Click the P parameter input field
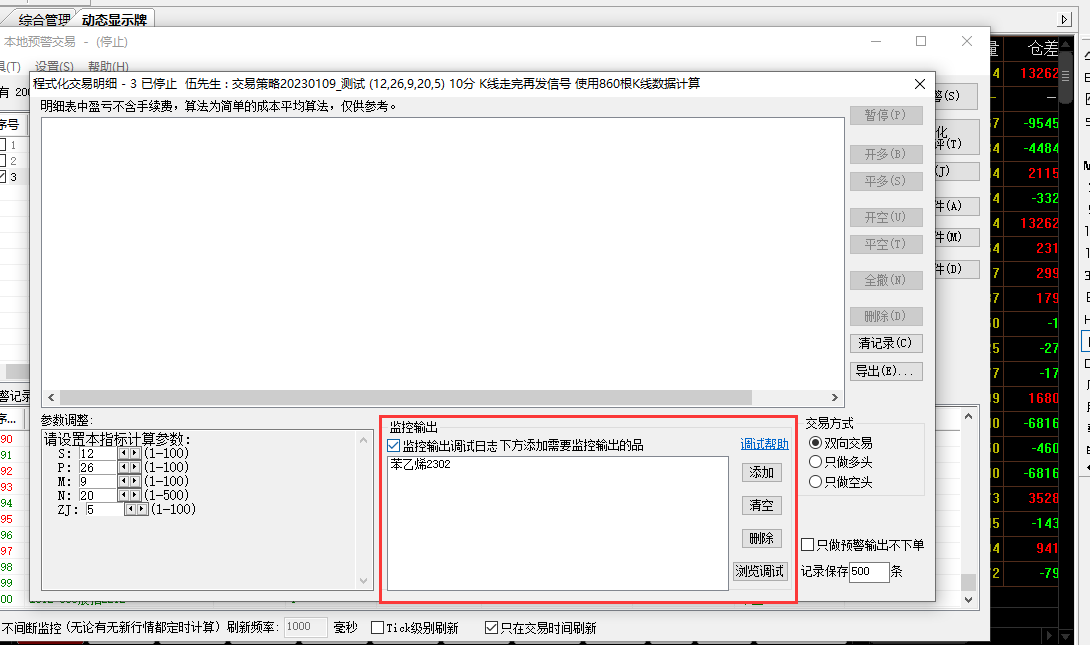Viewport: 1090px width, 645px height. point(97,467)
